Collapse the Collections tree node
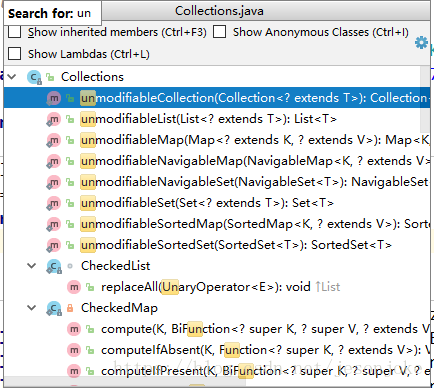Screen dimensions: 434x388 pos(12,77)
